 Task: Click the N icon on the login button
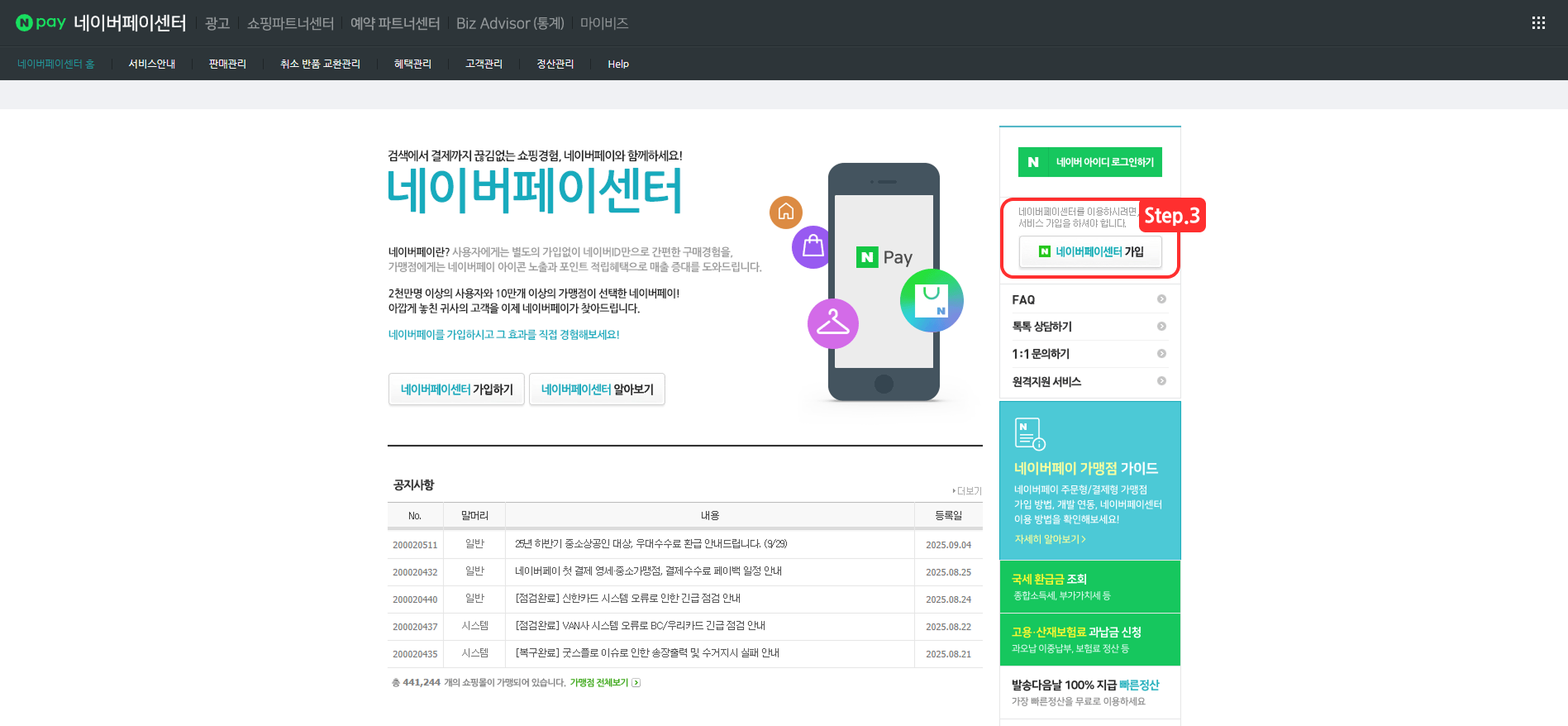[1033, 162]
